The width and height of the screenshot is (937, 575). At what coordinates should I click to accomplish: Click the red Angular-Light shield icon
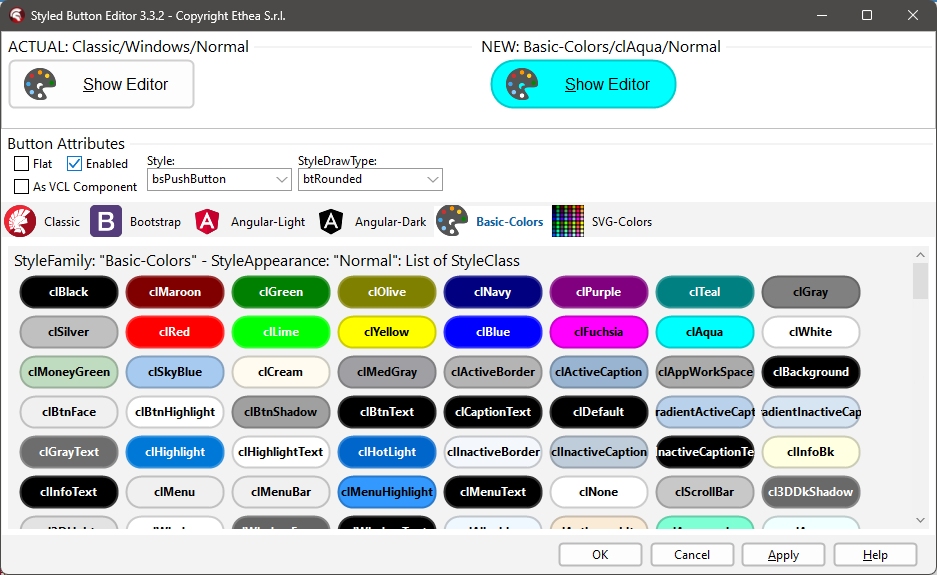[207, 222]
